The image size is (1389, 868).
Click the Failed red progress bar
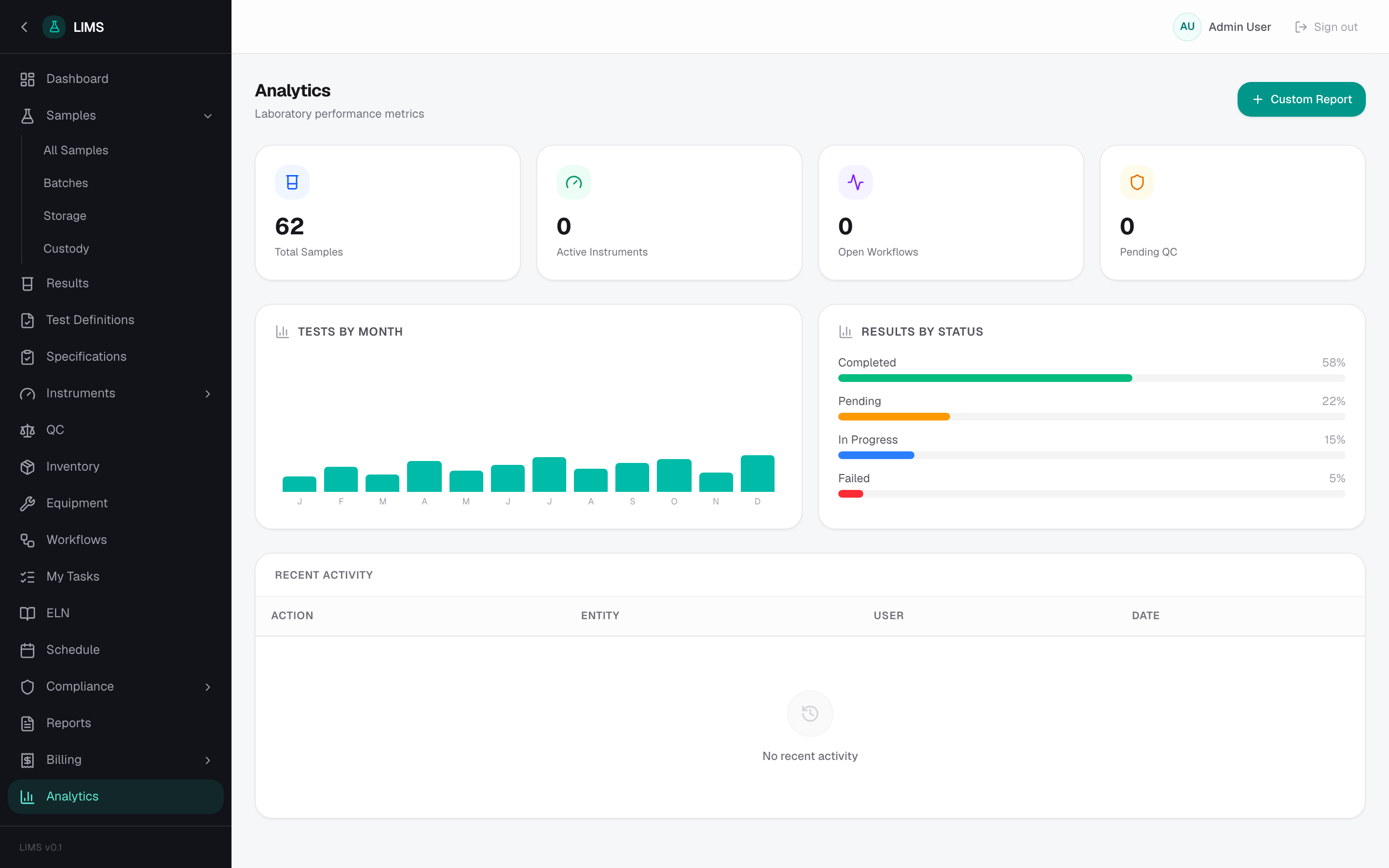point(851,494)
